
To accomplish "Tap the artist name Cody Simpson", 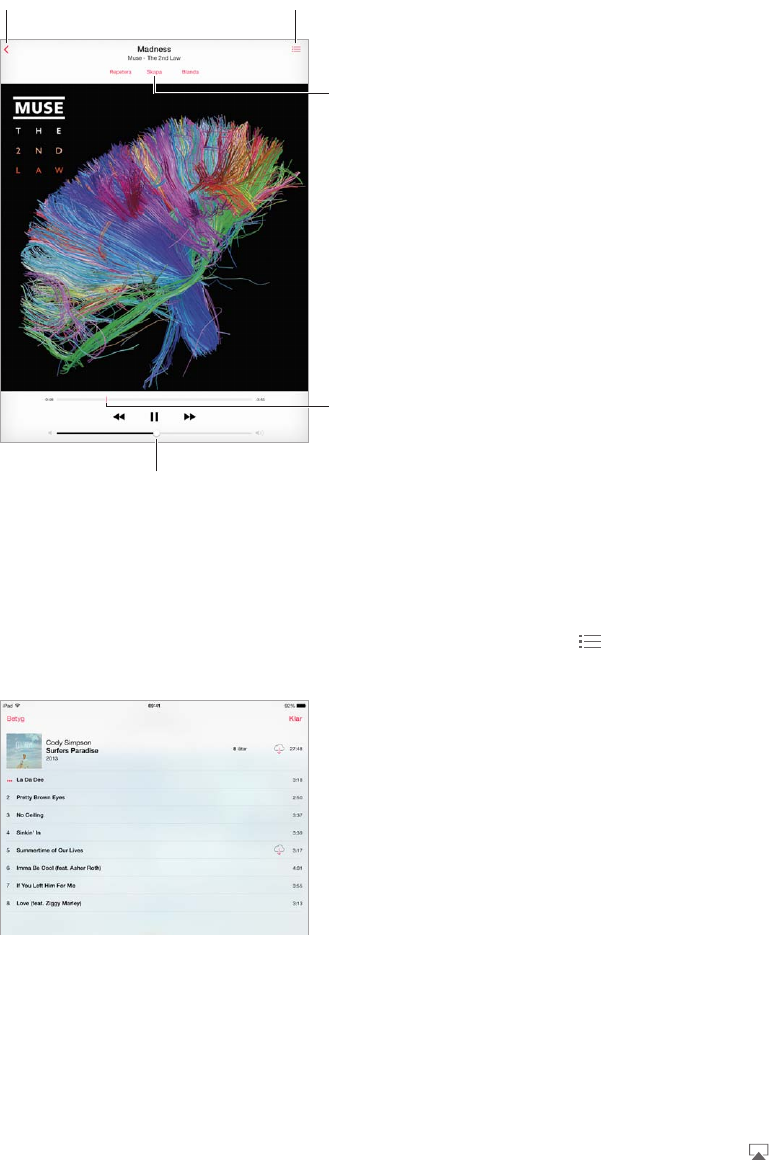I will coord(68,742).
